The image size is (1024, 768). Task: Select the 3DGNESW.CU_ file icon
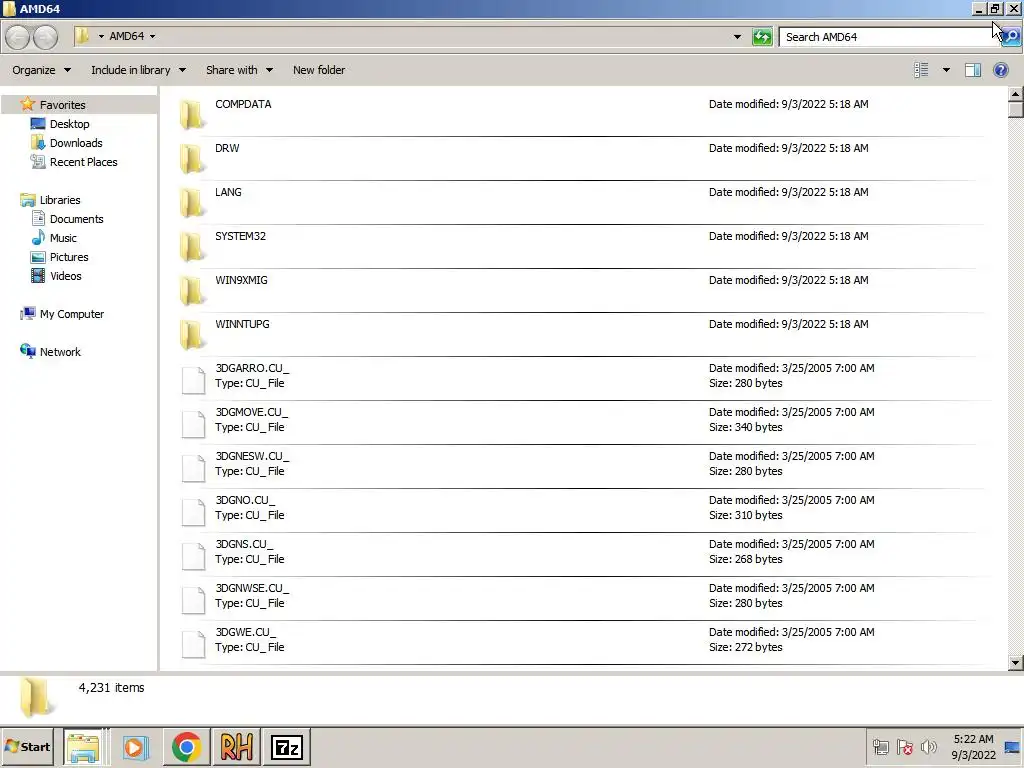pos(193,468)
